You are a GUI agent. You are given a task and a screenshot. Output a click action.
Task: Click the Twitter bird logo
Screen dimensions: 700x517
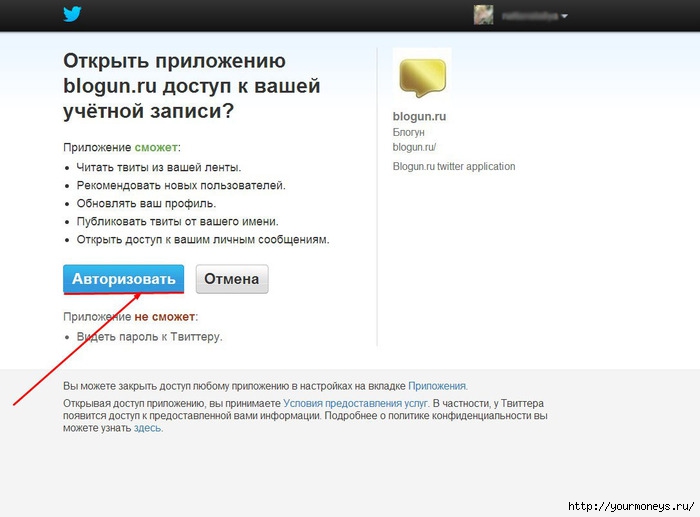(x=72, y=14)
